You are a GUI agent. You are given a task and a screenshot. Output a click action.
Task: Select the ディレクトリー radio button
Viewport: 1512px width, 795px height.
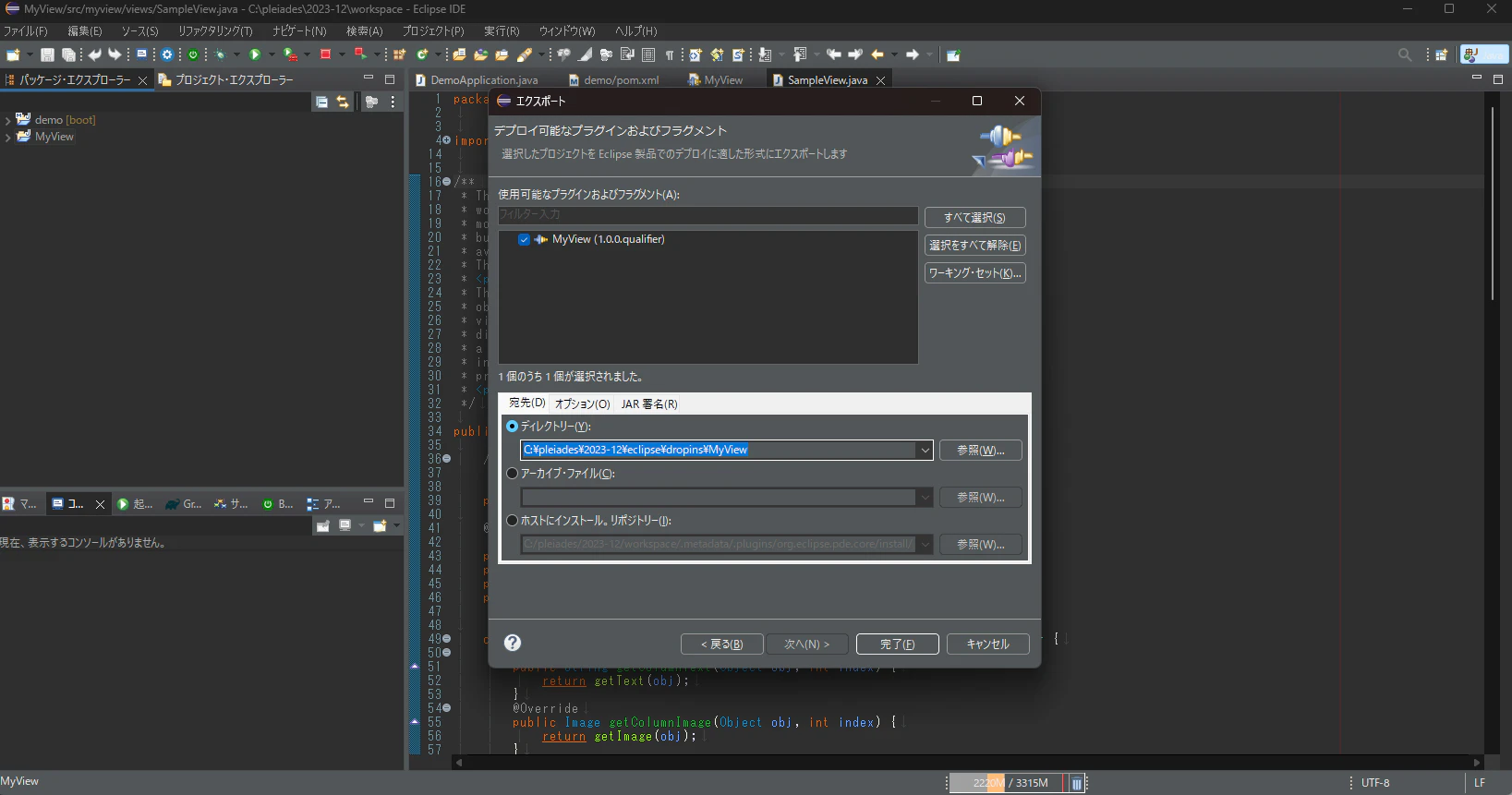(513, 427)
